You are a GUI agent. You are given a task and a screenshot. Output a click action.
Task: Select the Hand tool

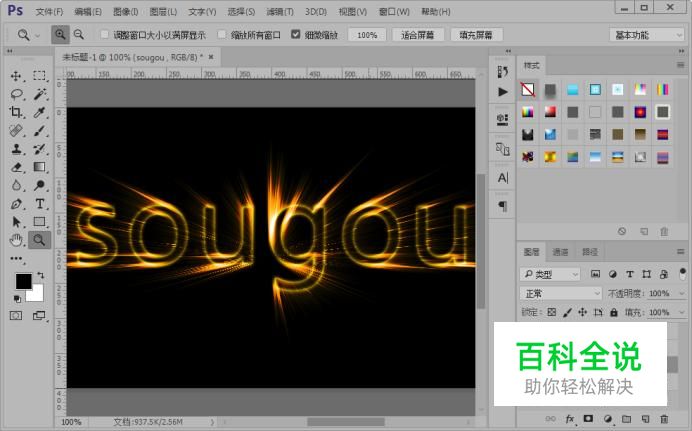tap(16, 240)
